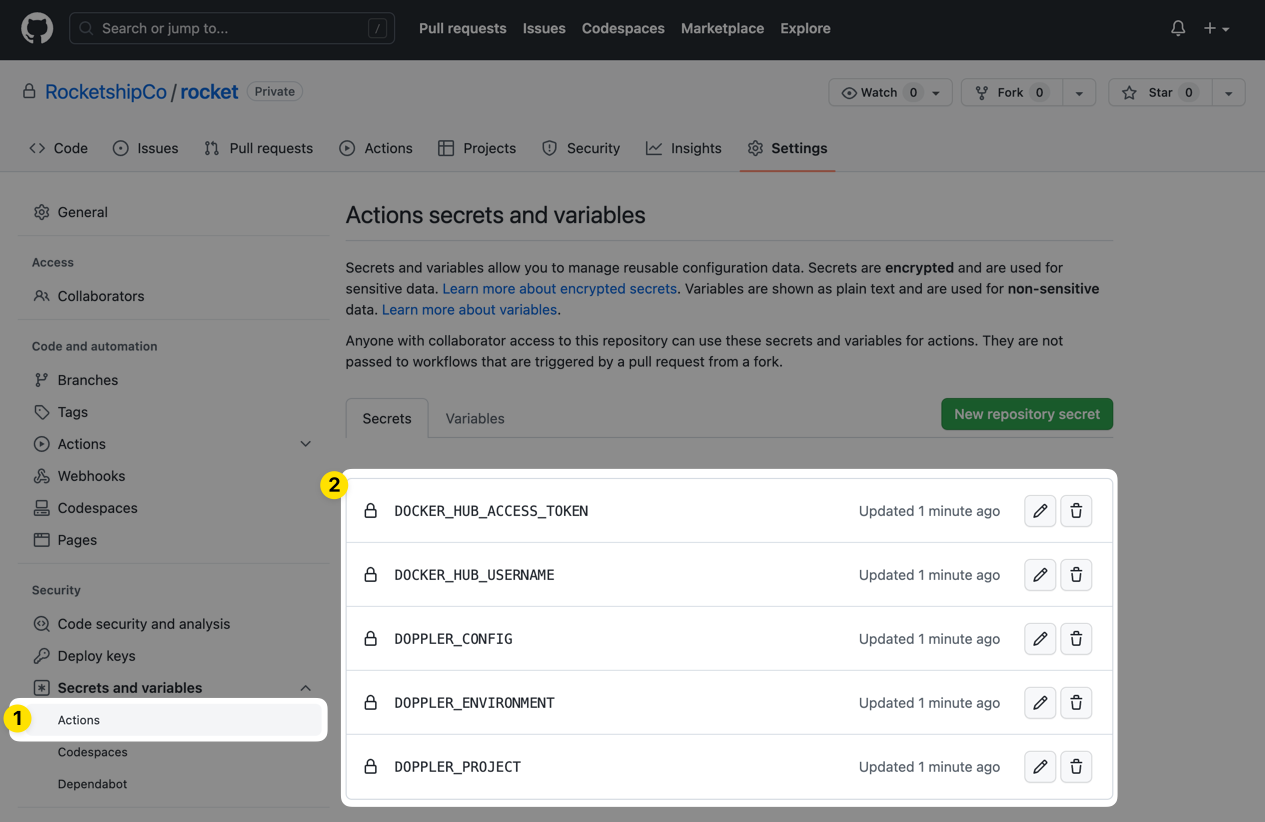Expand the Star lists dropdown arrow

pos(1228,92)
